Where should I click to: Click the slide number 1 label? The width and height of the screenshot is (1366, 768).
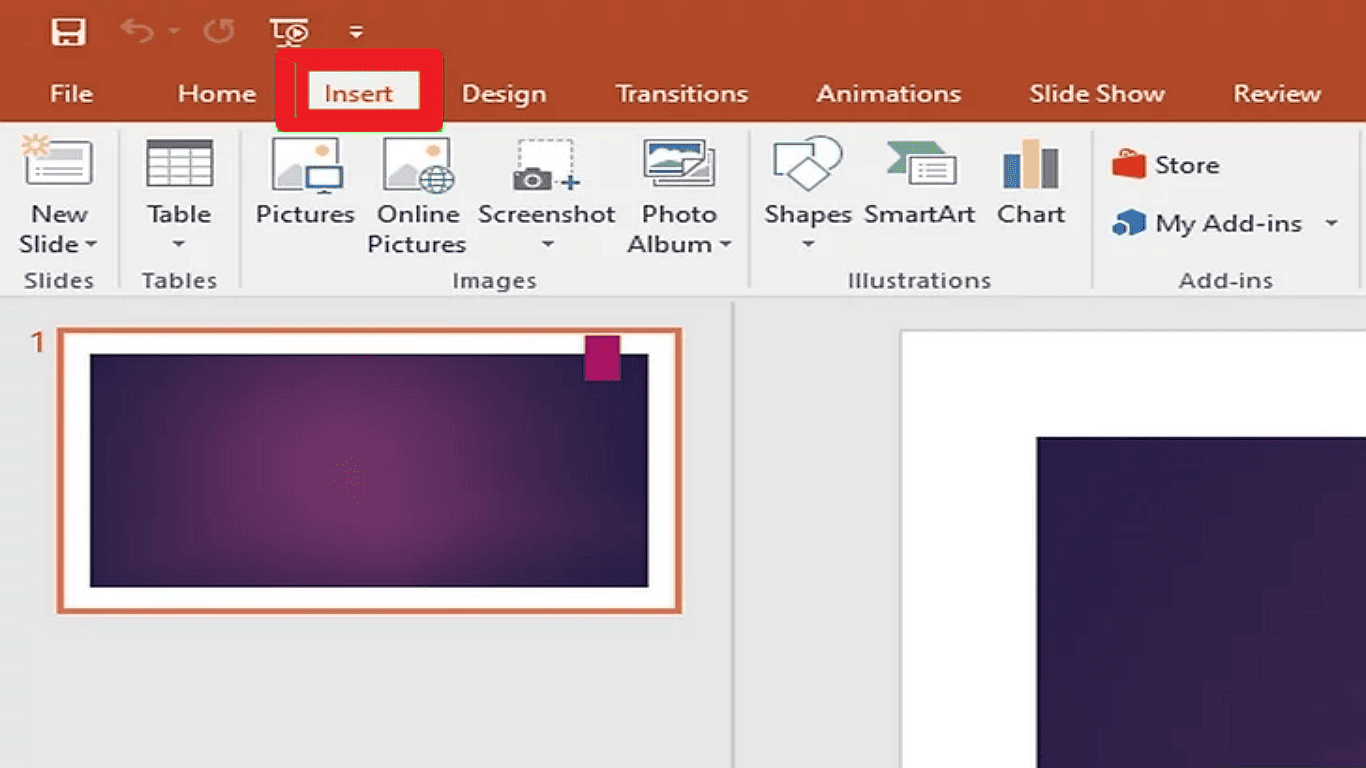click(38, 343)
